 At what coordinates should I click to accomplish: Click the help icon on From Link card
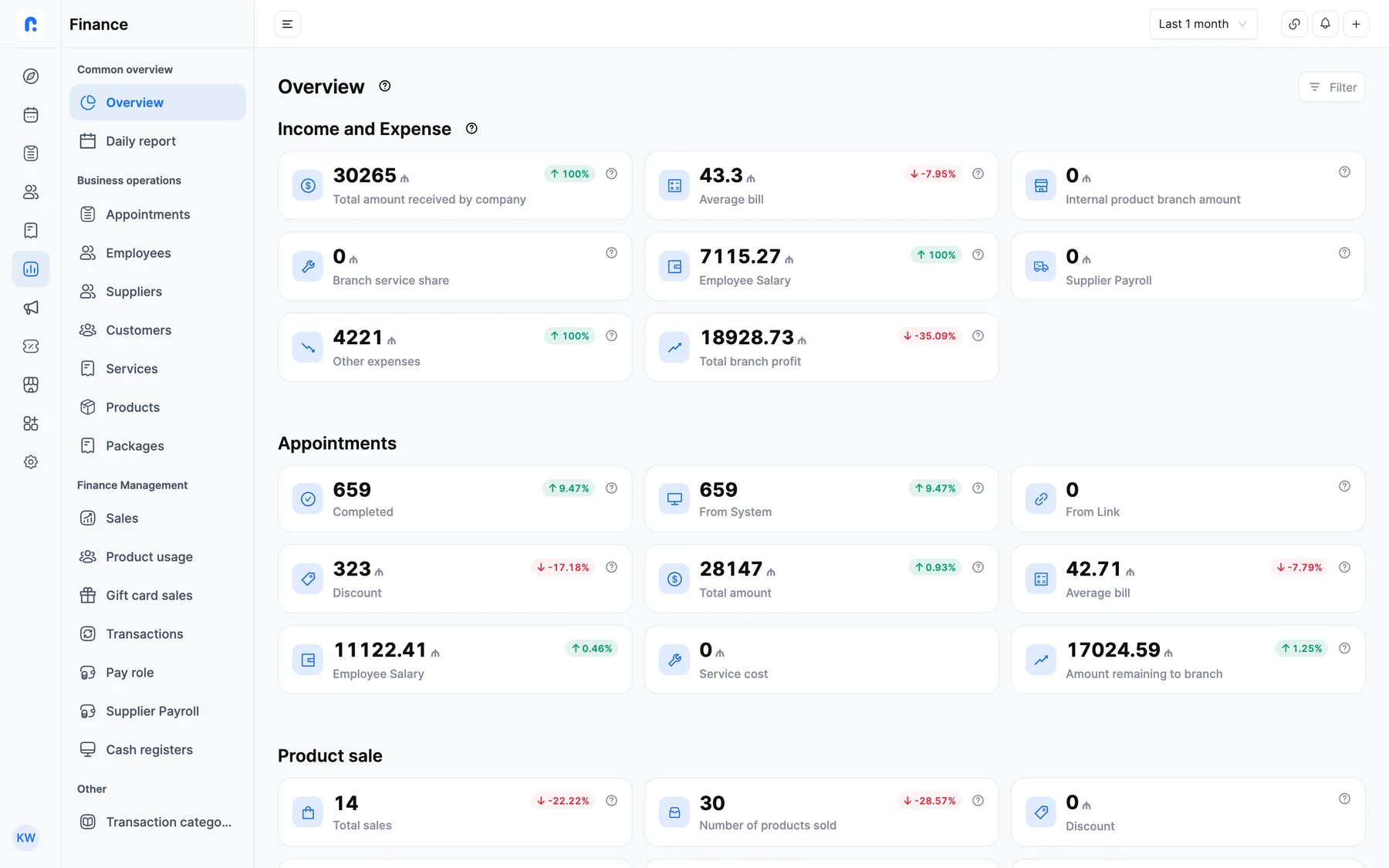point(1344,486)
